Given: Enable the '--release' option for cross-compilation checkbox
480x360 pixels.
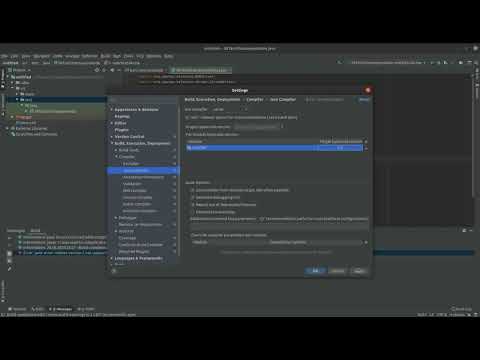Looking at the screenshot, I should [187, 117].
